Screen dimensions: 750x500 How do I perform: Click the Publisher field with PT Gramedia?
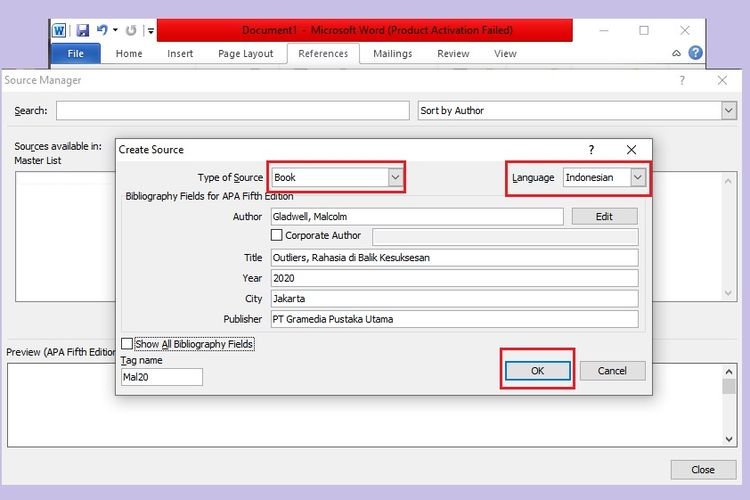tap(454, 319)
